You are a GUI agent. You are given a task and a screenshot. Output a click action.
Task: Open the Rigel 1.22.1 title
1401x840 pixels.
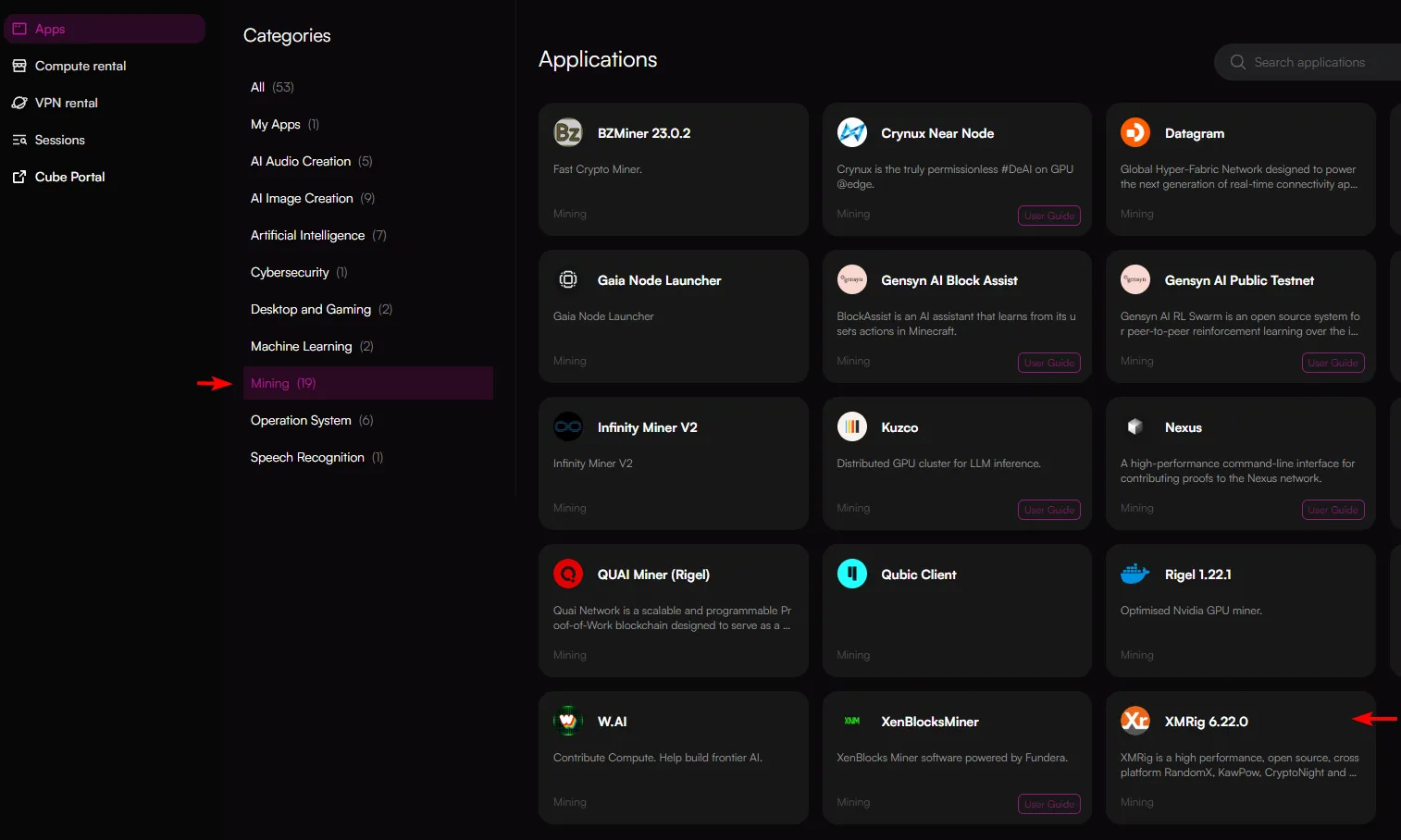pyautogui.click(x=1198, y=574)
